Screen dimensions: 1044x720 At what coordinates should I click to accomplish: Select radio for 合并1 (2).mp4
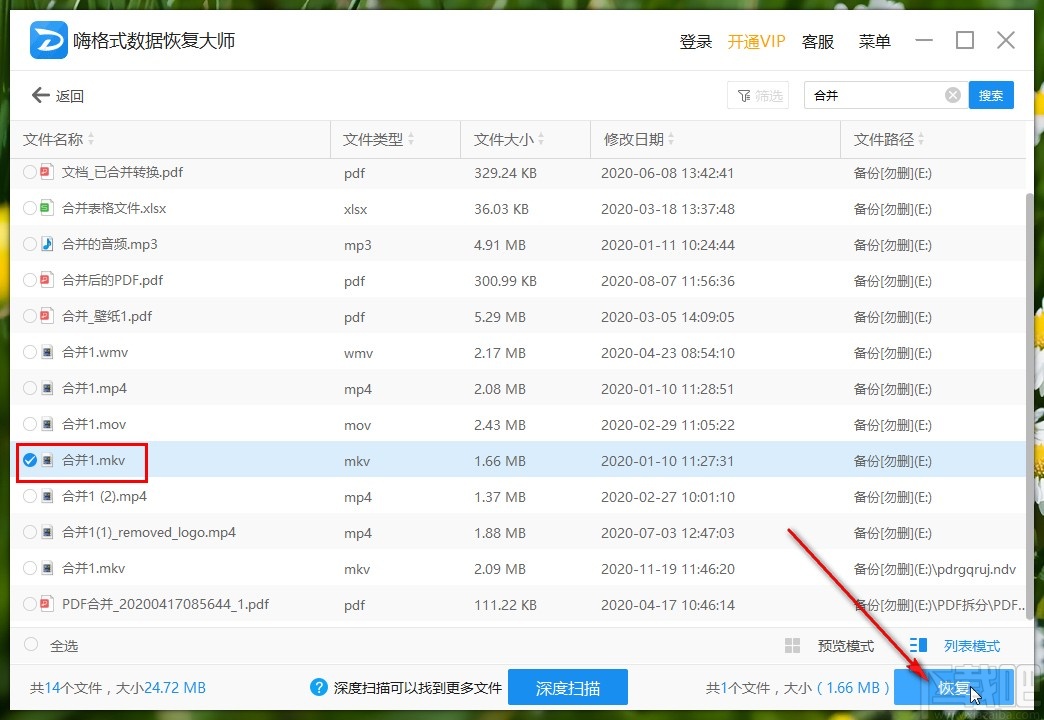click(29, 496)
